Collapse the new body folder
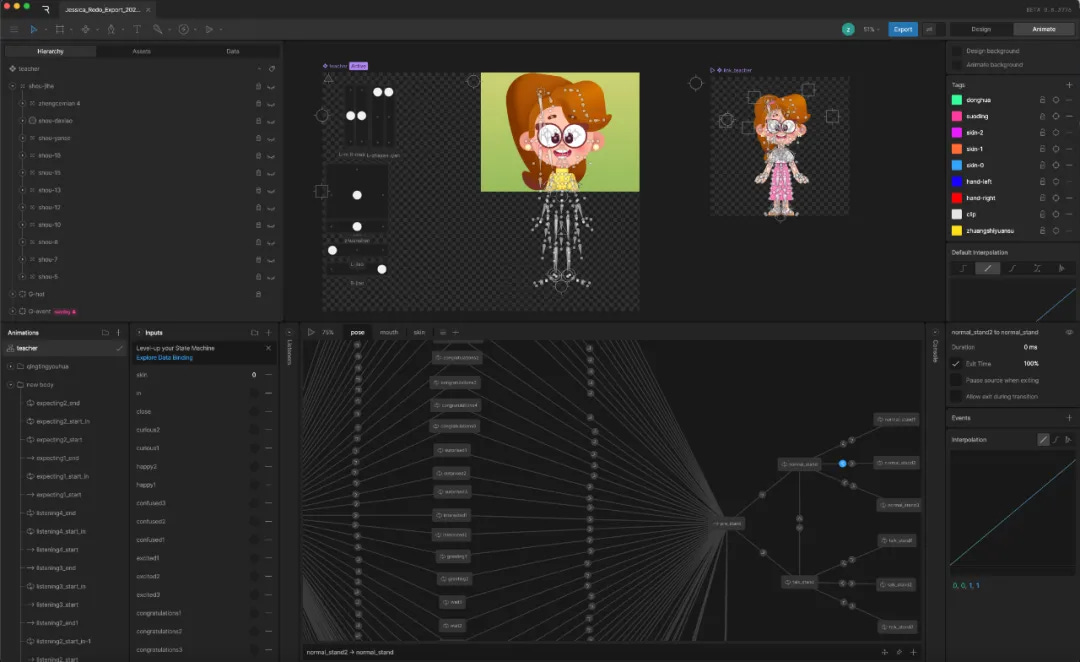The height and width of the screenshot is (662, 1080). (10, 384)
